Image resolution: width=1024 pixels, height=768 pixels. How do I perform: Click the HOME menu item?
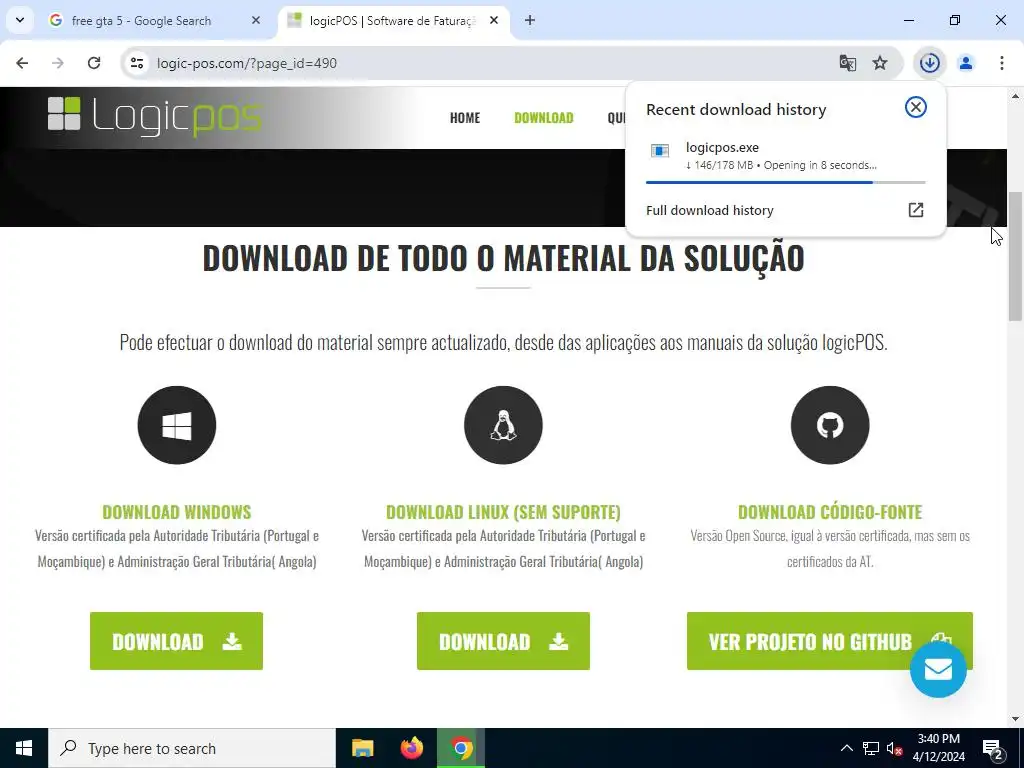tap(465, 118)
